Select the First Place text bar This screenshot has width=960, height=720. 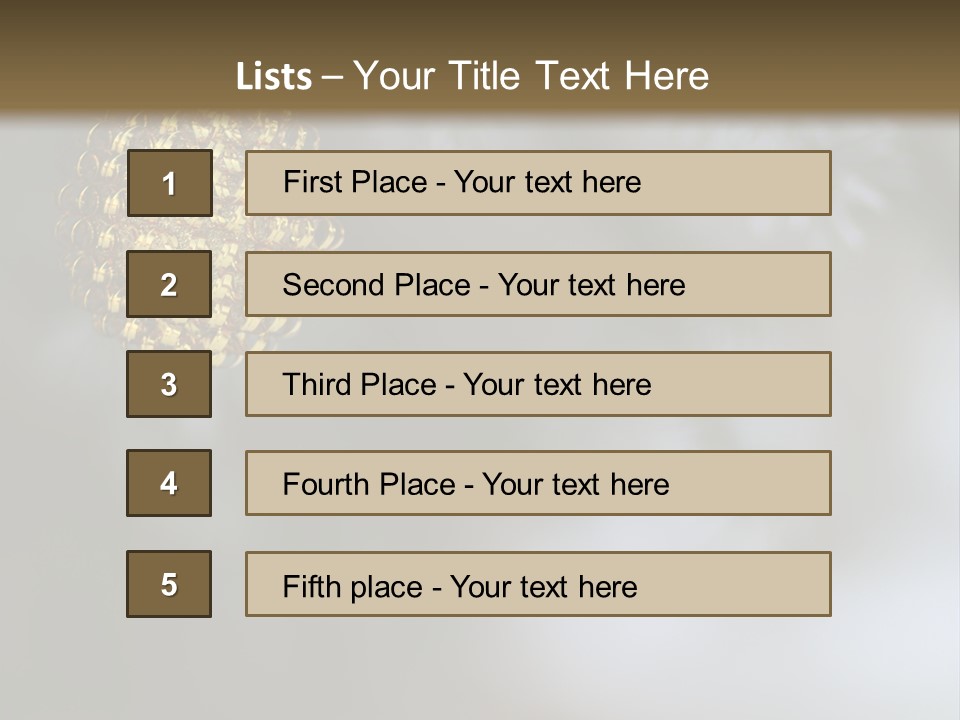click(538, 183)
